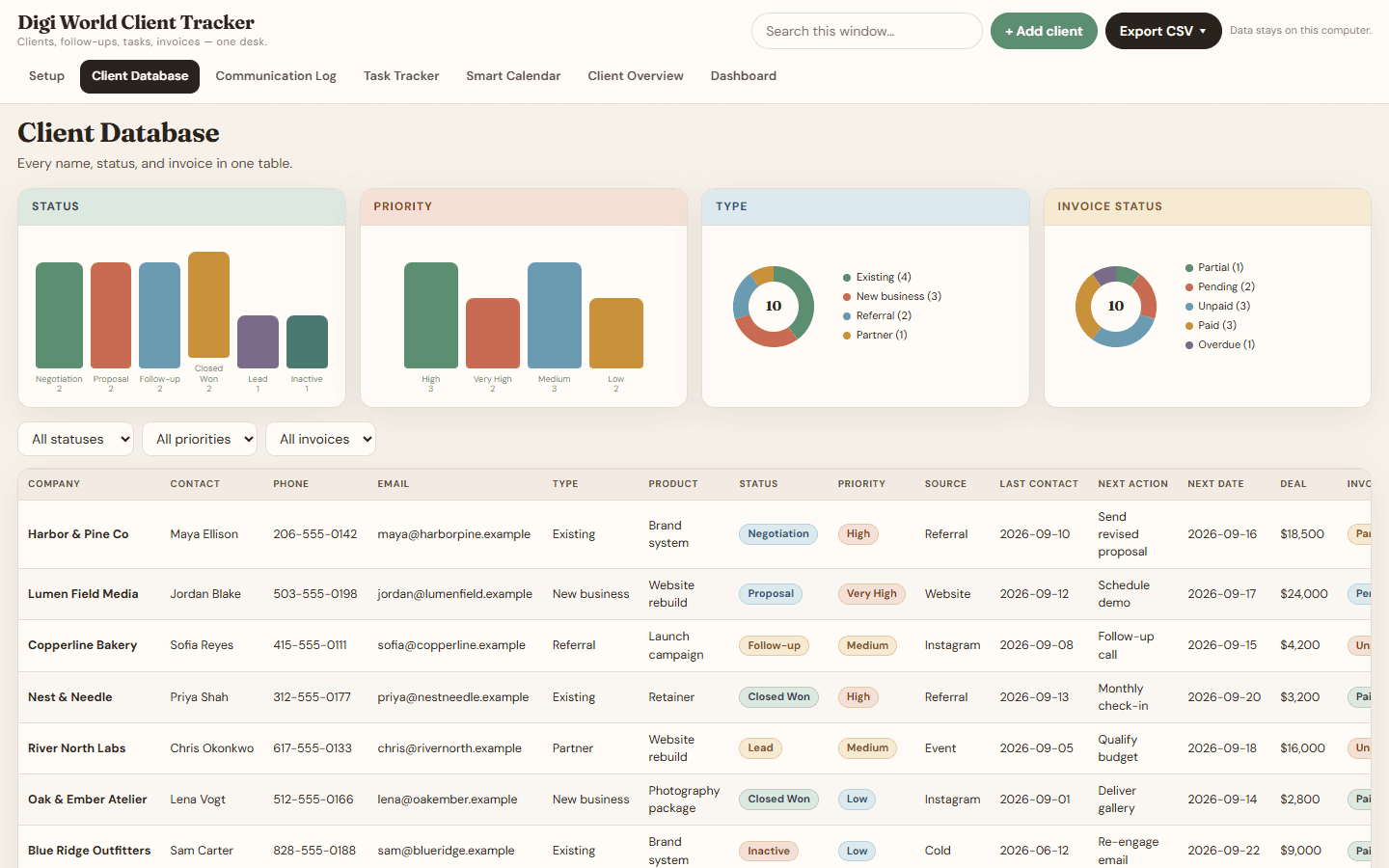Screen dimensions: 1389x868
Task: Expand the All priorities filter
Action: [200, 439]
